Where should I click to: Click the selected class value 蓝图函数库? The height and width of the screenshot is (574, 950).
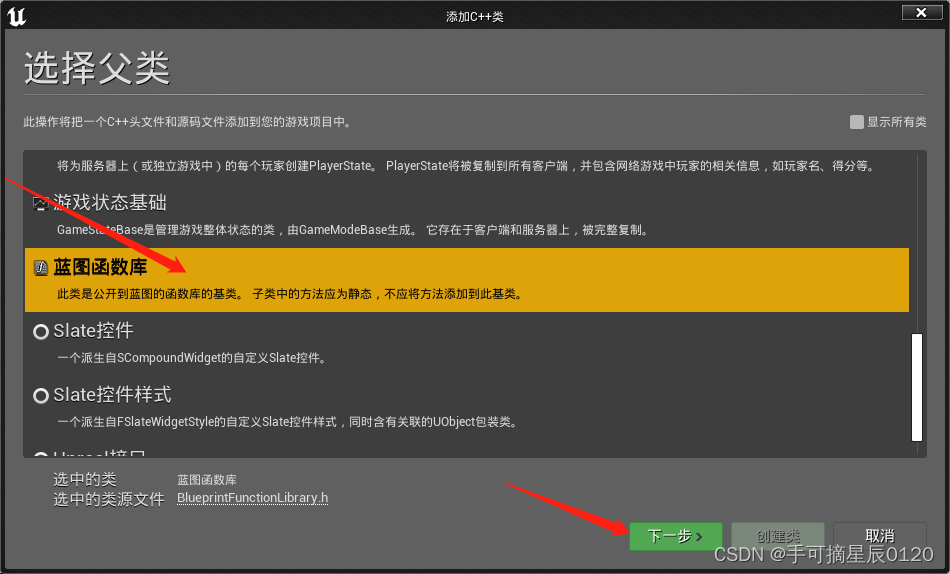(x=207, y=479)
